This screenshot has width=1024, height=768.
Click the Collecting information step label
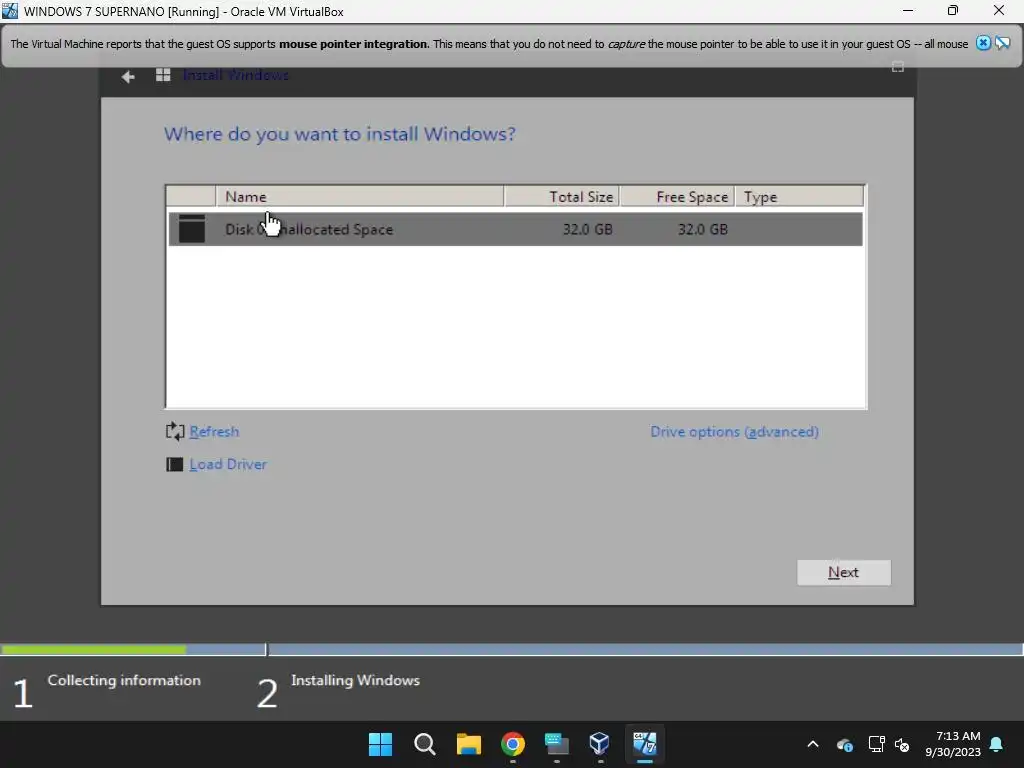[124, 680]
